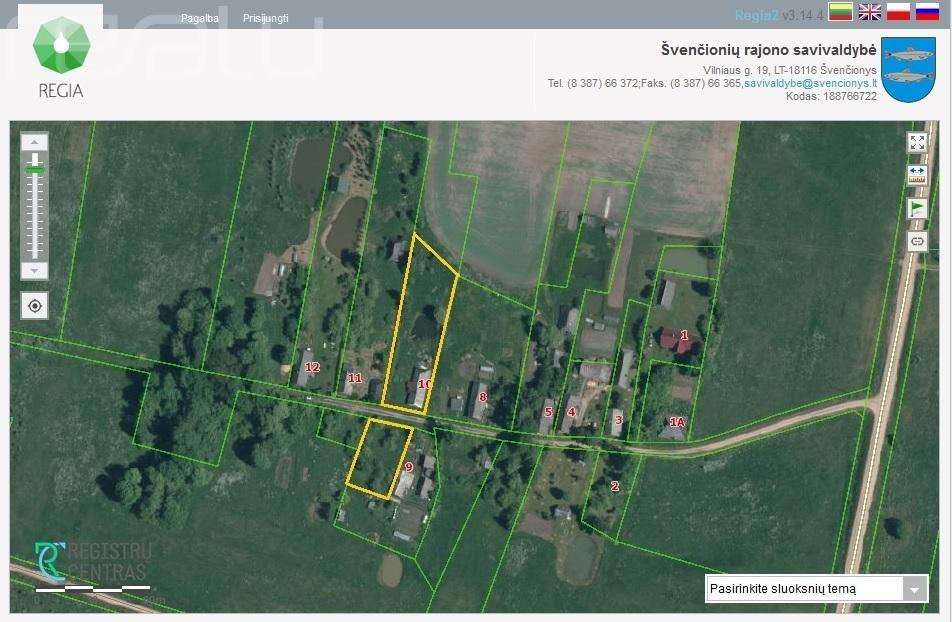
Task: Click house number 11 on map
Action: 354,378
